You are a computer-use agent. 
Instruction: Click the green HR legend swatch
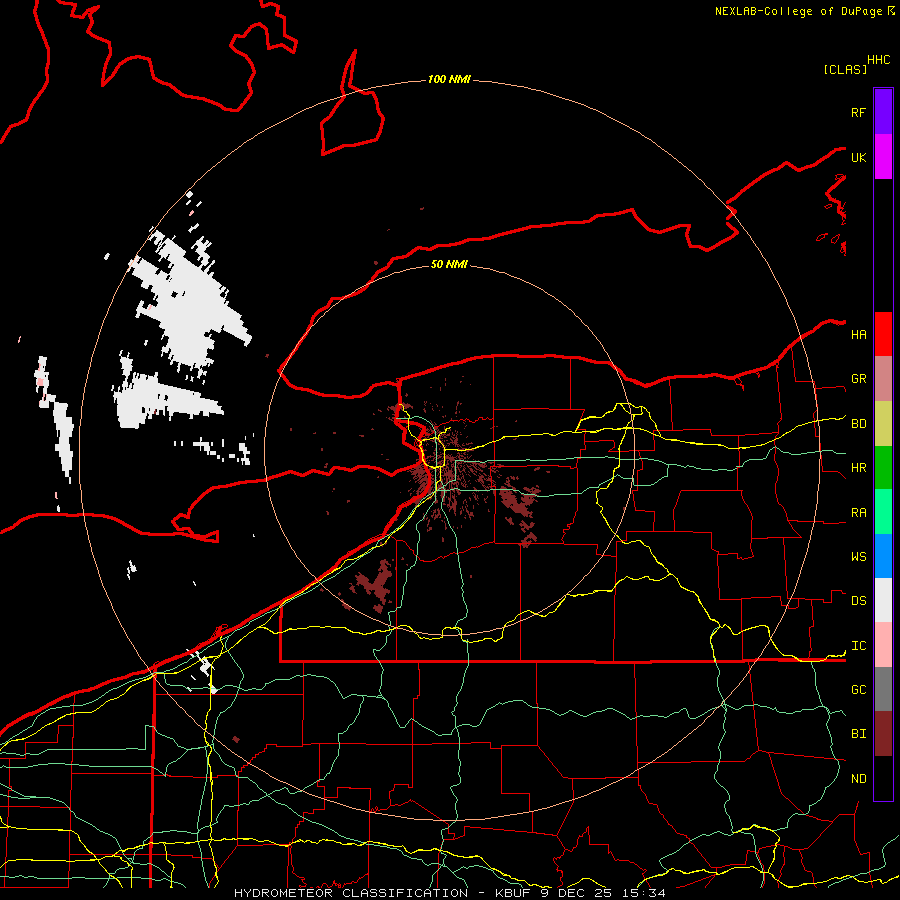pyautogui.click(x=883, y=468)
